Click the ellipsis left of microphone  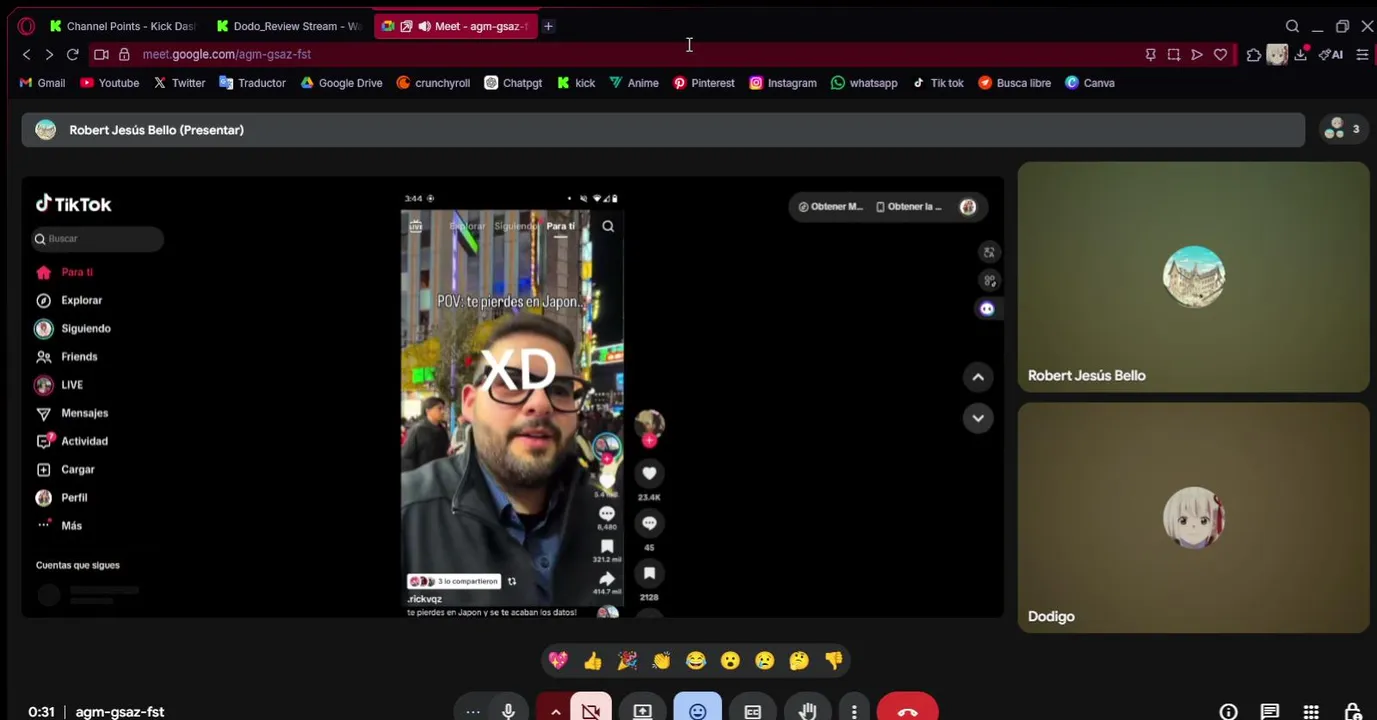473,711
